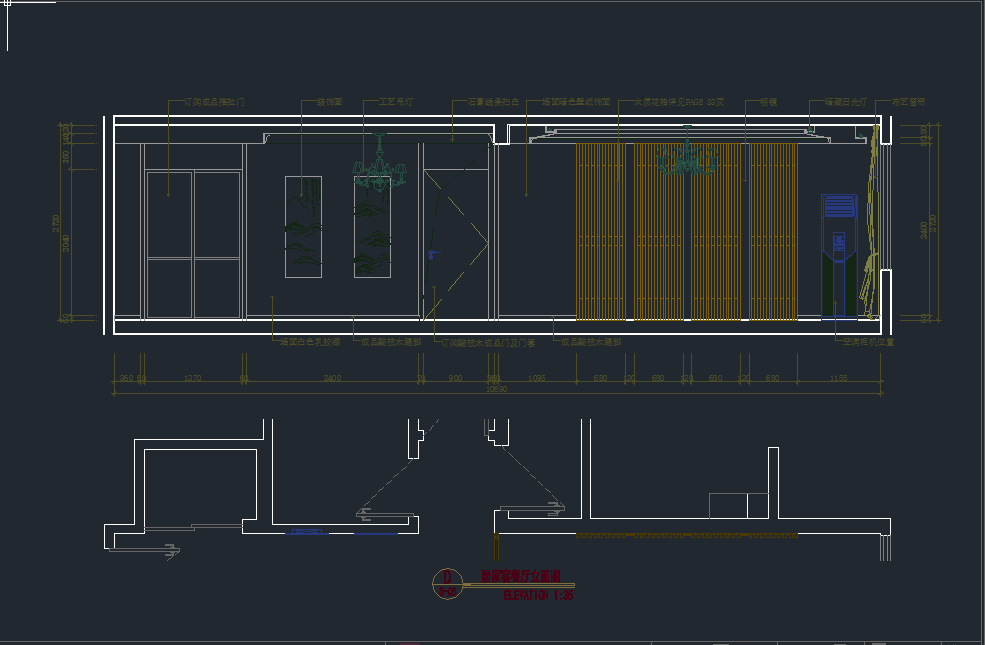Select the right decorative painting frame
The image size is (985, 645).
point(372,227)
